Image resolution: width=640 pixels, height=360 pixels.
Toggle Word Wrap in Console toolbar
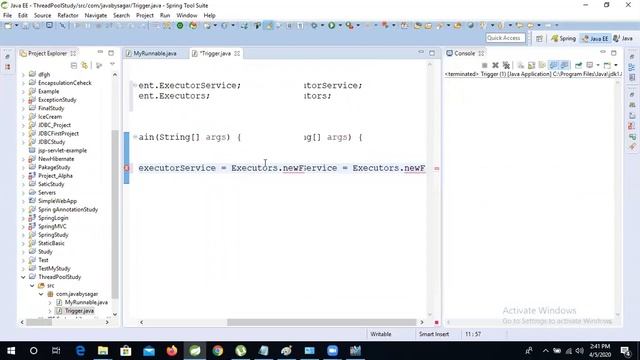pos(542,65)
